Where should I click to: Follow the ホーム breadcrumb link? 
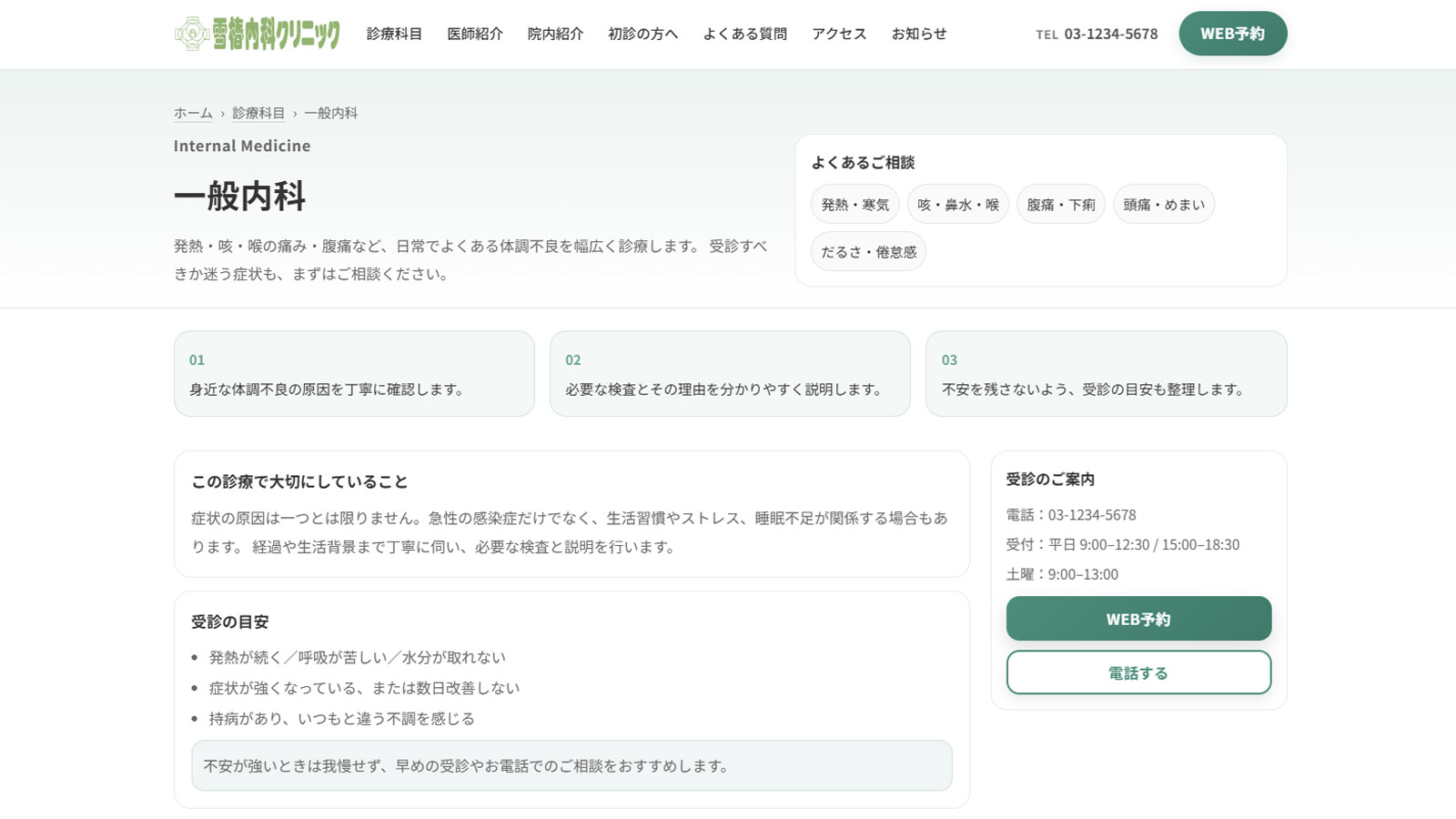(x=193, y=113)
